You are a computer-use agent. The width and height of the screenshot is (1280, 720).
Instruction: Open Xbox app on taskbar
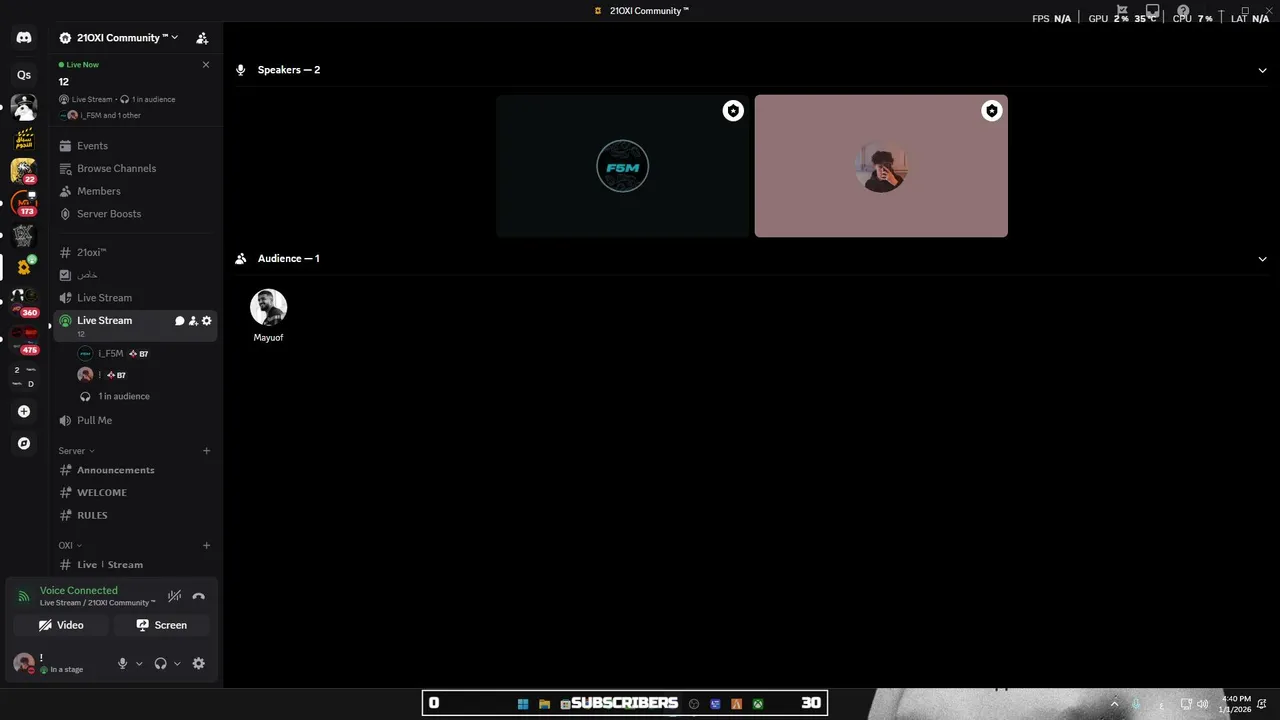coord(758,704)
